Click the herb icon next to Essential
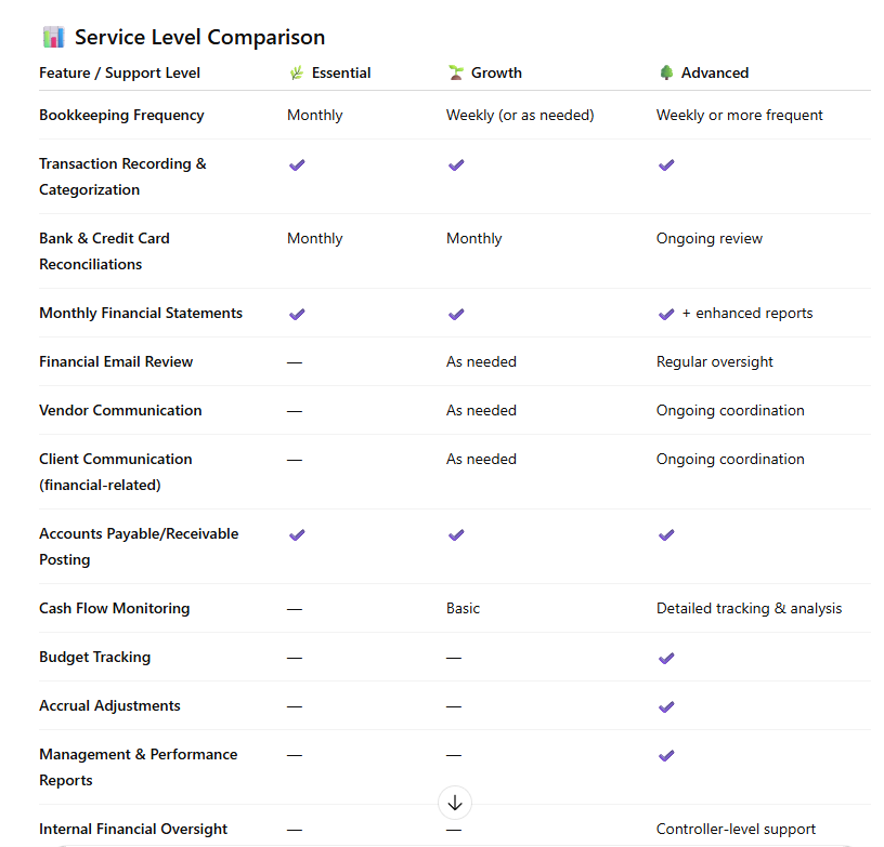The width and height of the screenshot is (884, 847). (296, 73)
